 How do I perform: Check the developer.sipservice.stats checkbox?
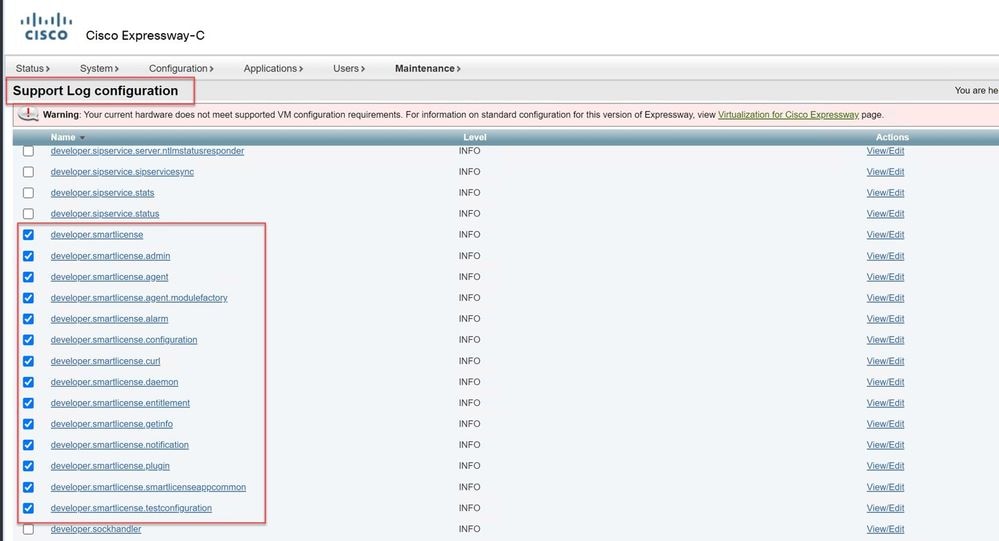(x=28, y=192)
